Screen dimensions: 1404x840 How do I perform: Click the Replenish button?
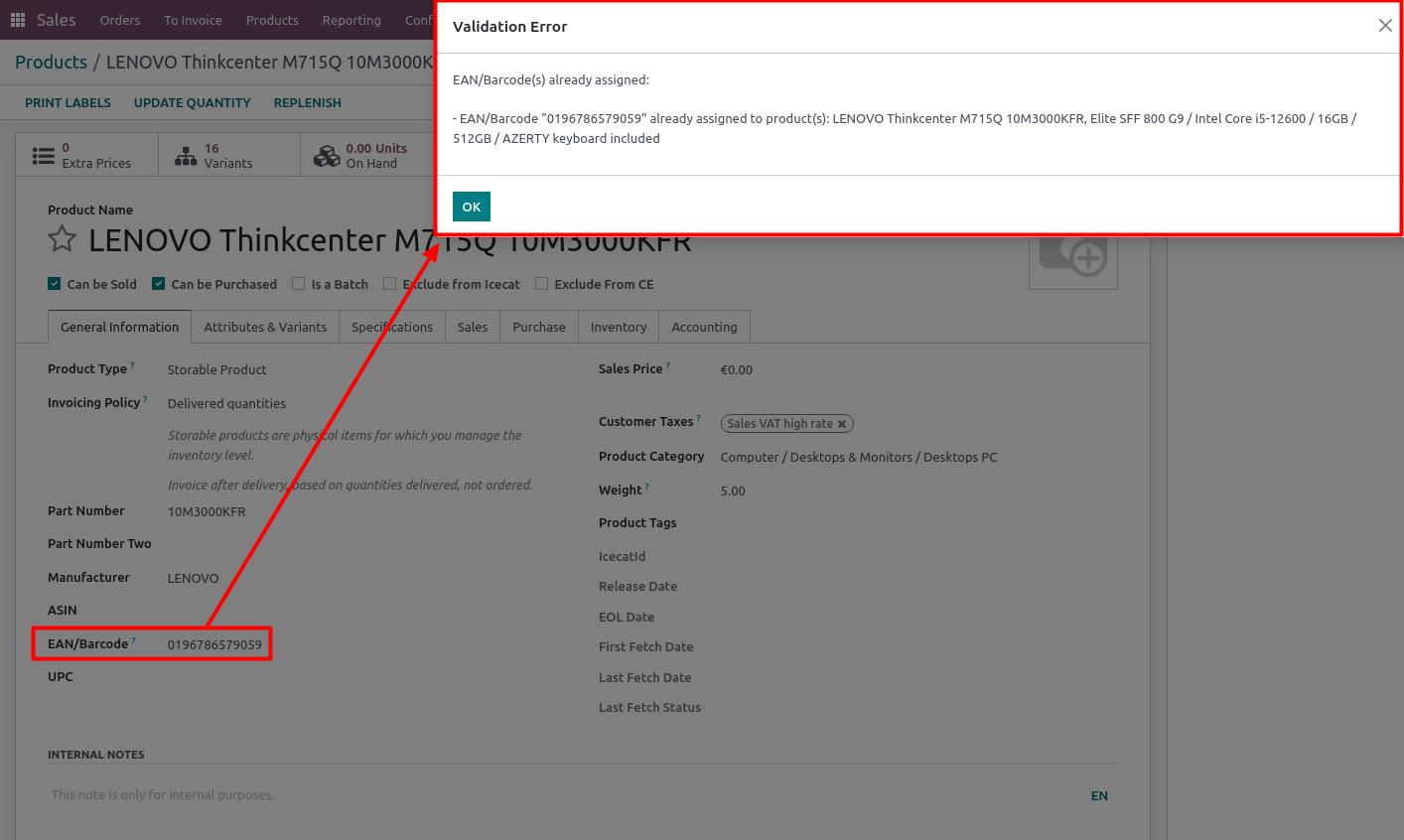click(308, 102)
